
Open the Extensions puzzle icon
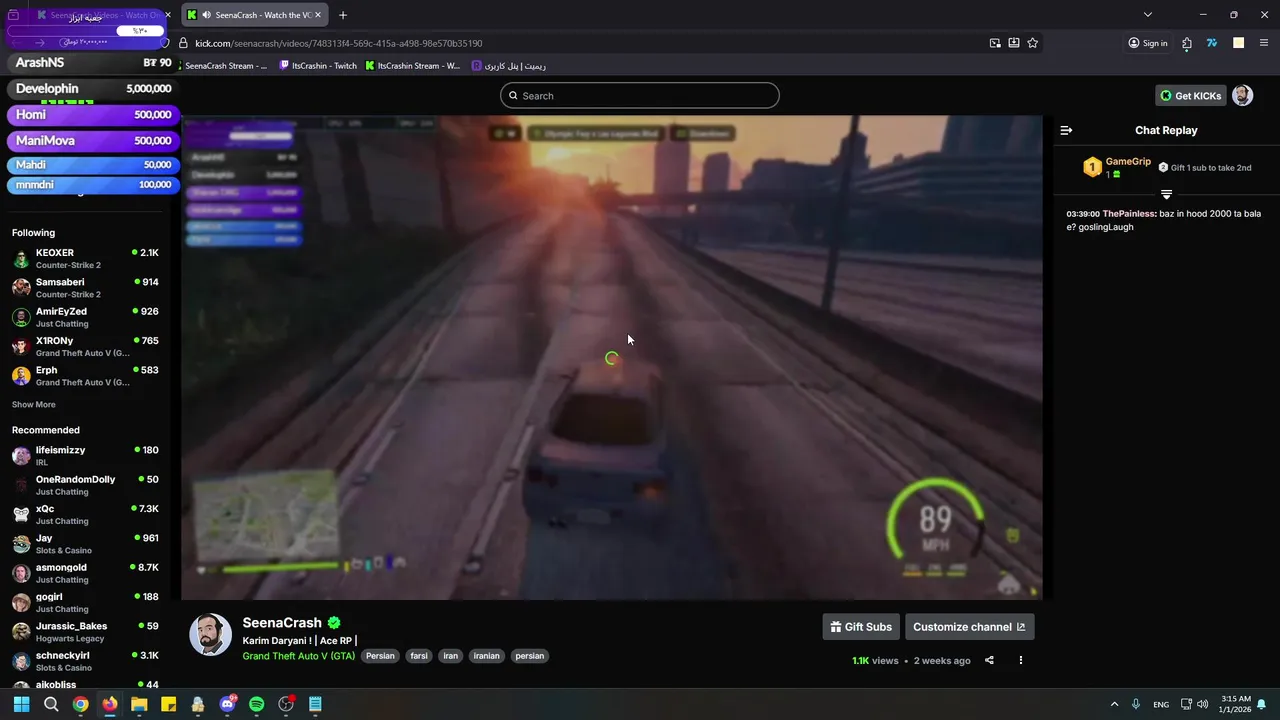click(x=1187, y=43)
